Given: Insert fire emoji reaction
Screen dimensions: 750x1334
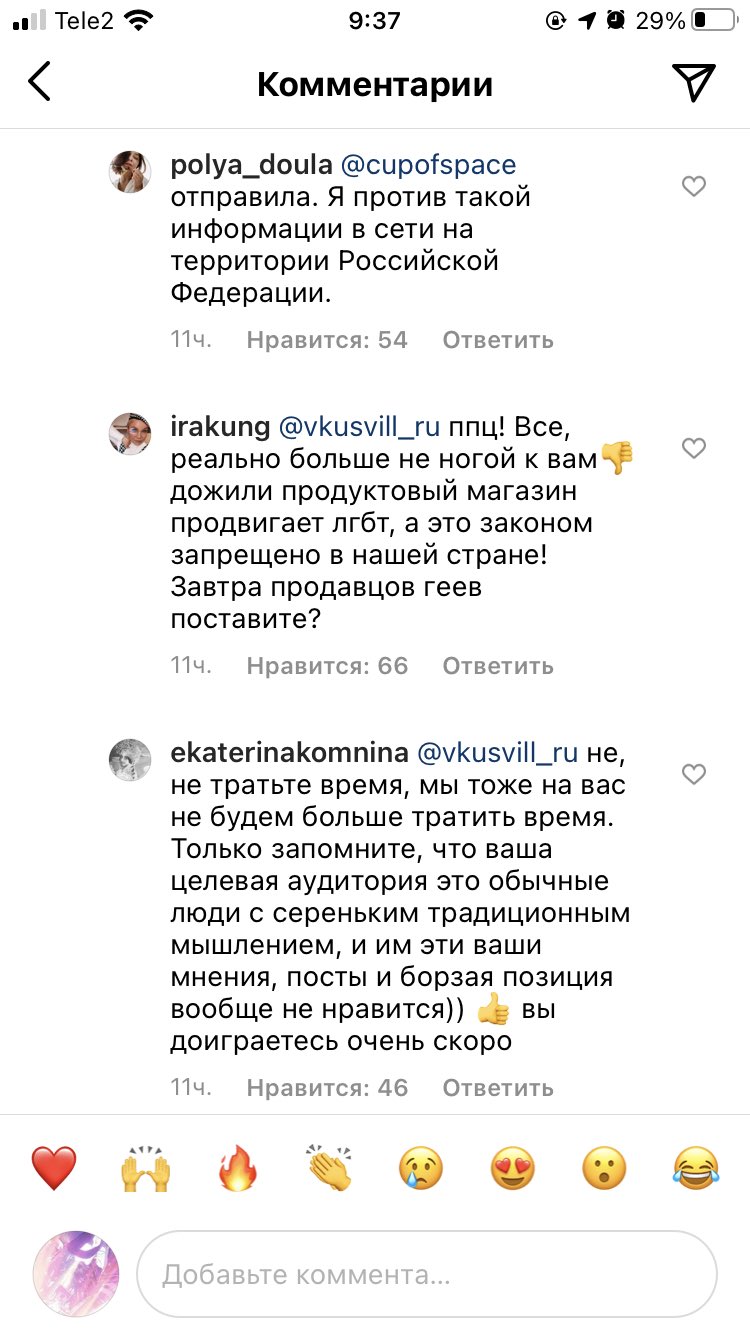Looking at the screenshot, I should tap(238, 1167).
